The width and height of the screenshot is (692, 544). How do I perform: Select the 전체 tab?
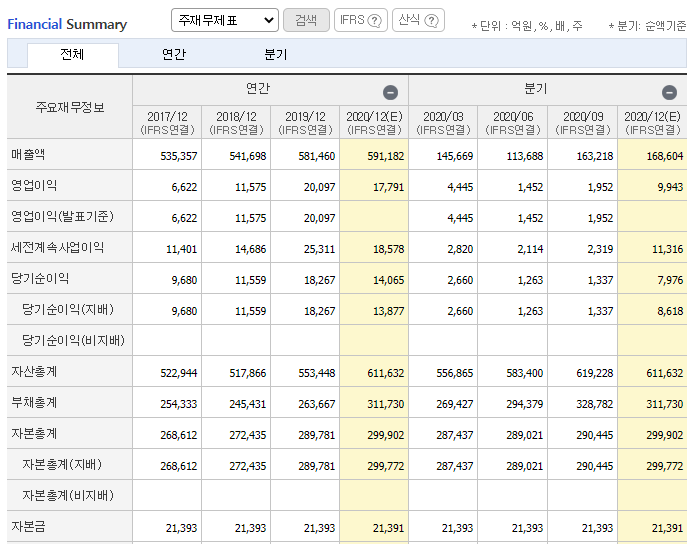point(72,55)
